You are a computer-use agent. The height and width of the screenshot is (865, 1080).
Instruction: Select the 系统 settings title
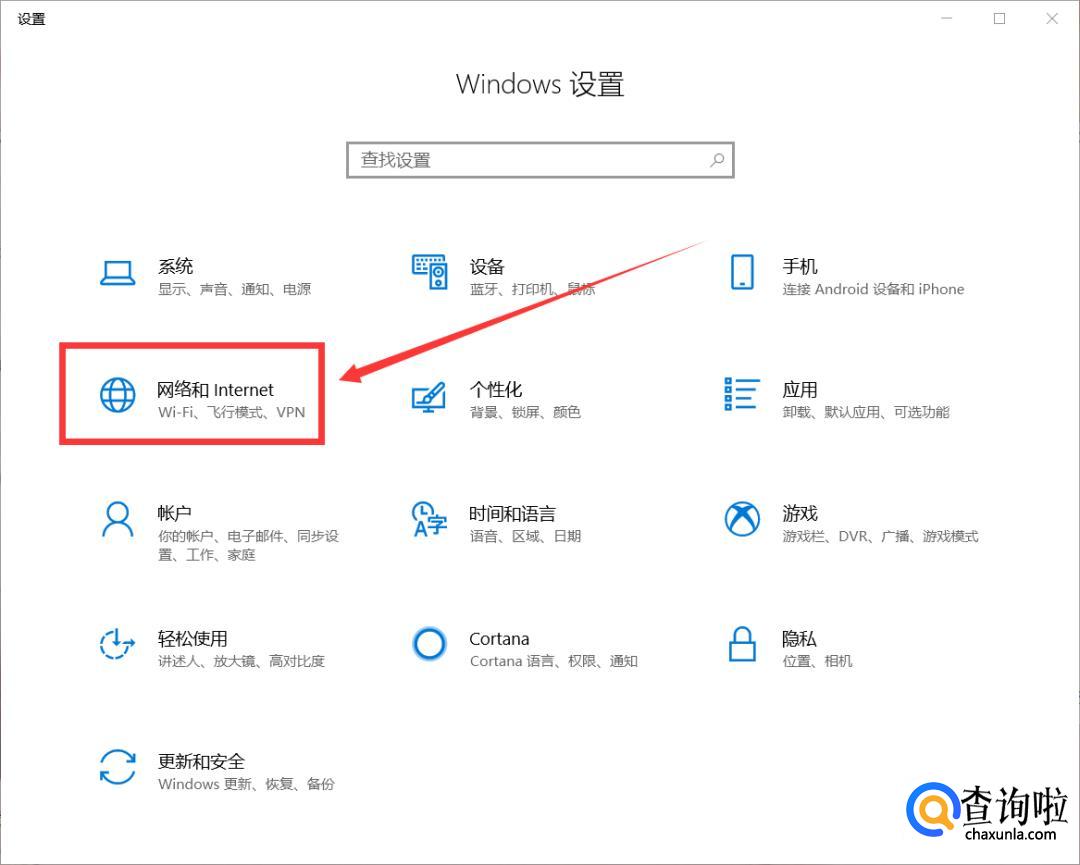[175, 266]
